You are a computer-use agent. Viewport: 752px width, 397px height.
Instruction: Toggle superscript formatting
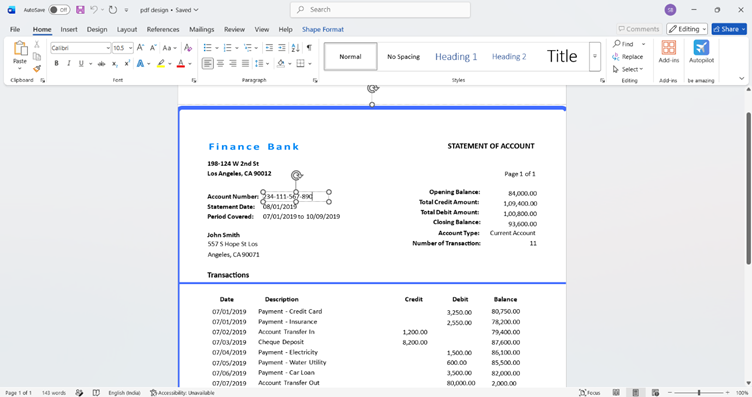click(x=127, y=63)
